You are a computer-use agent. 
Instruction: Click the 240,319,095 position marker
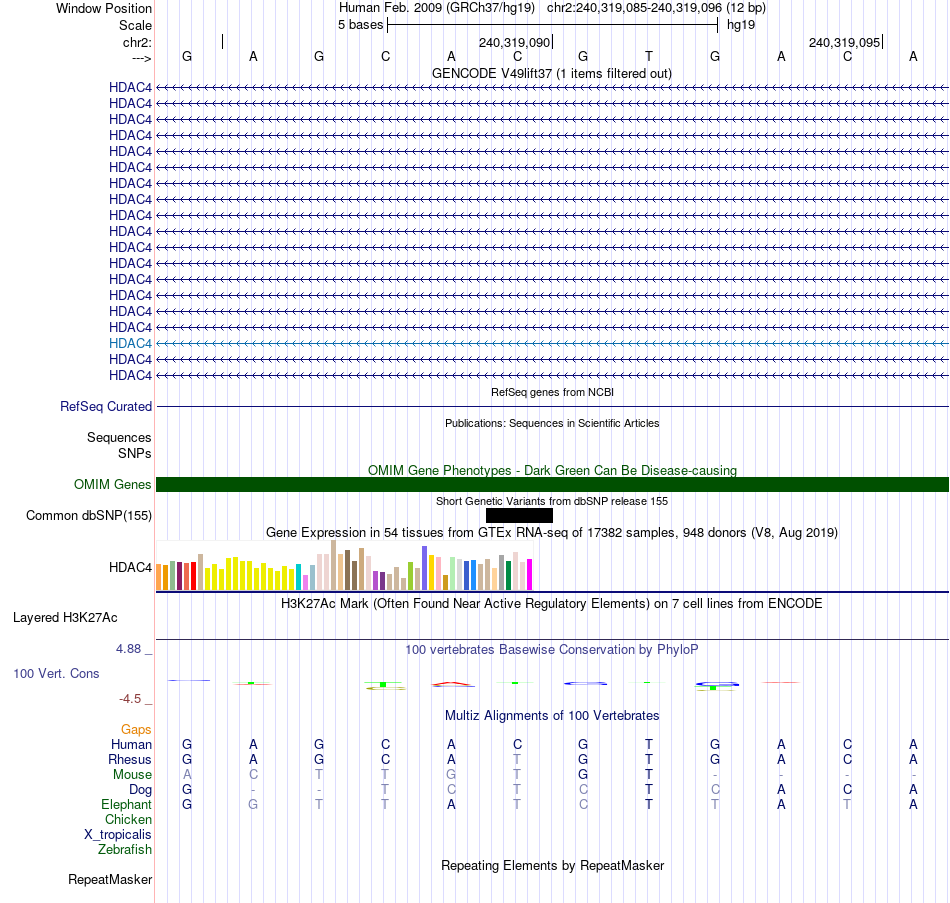845,42
